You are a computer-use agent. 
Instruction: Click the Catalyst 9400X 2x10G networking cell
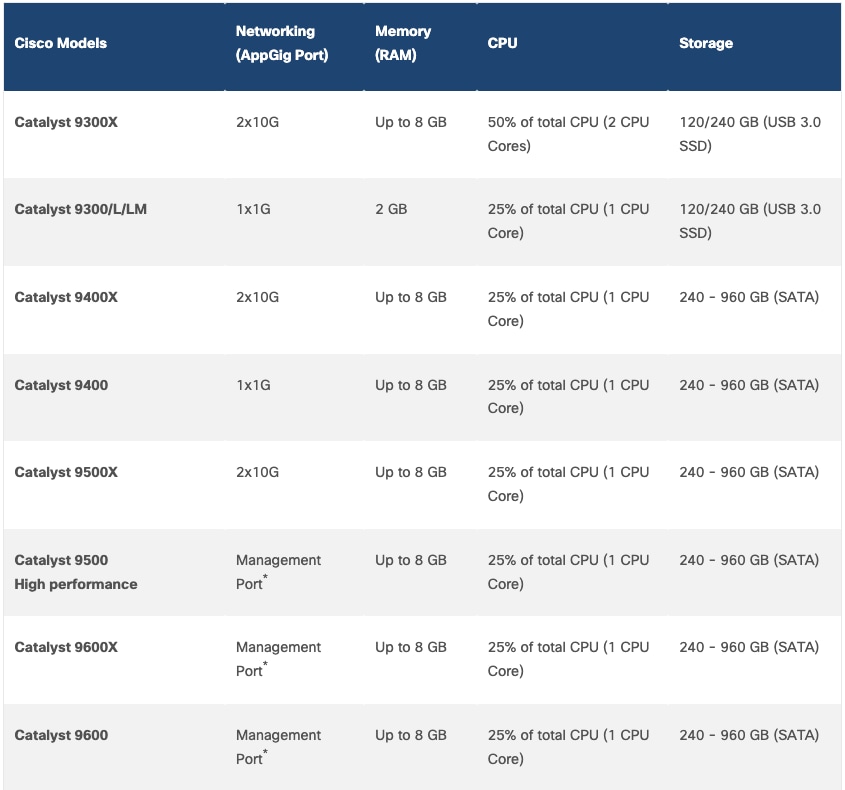tap(257, 297)
